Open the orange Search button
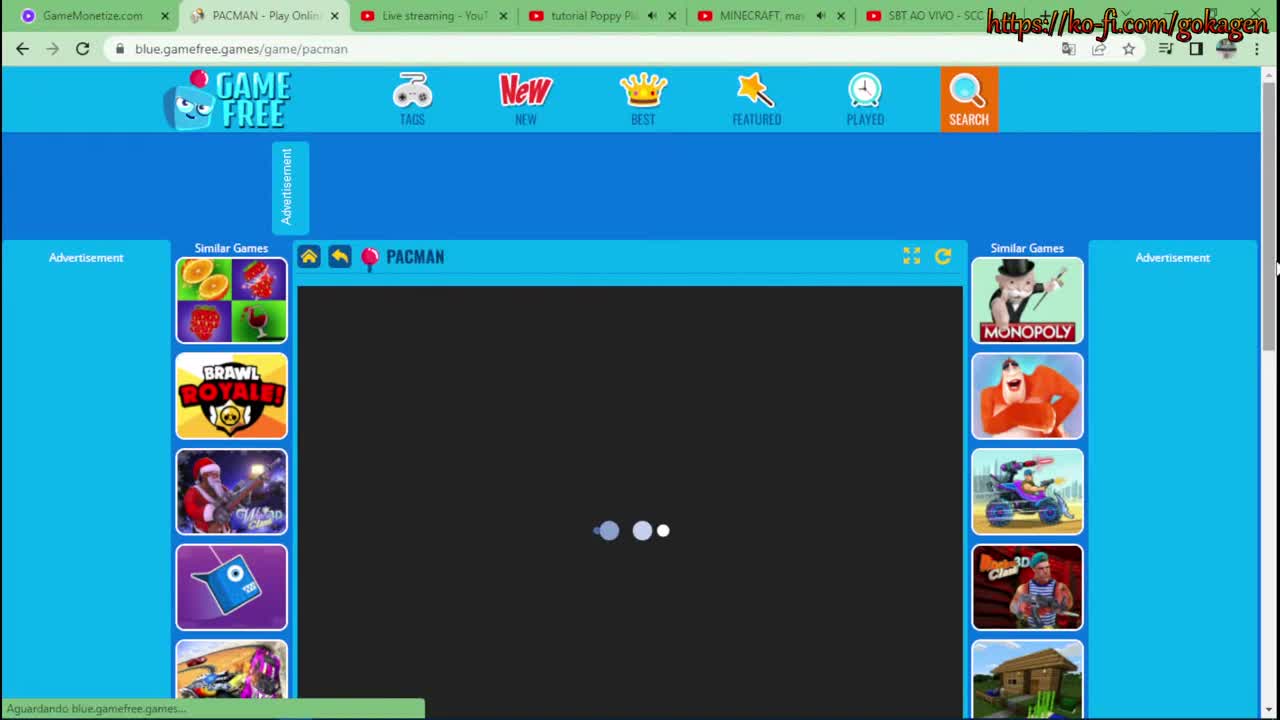Image resolution: width=1280 pixels, height=720 pixels. (x=968, y=99)
